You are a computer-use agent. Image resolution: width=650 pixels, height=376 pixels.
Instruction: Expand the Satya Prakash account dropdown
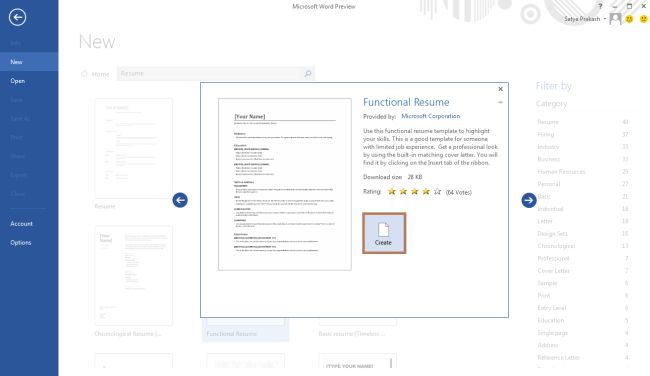pyautogui.click(x=605, y=19)
